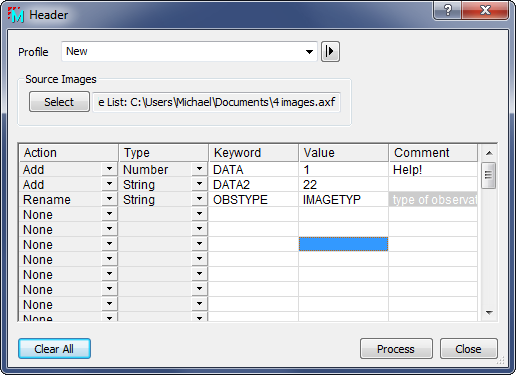Click the 'type of observat' comment cell

[x=433, y=199]
